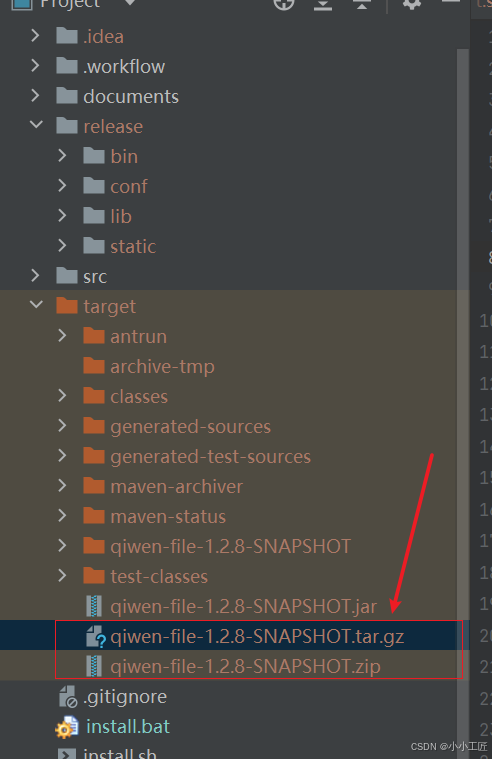Expand the qiwen-file-1.2.8-SNAPSHOT directory node
The image size is (492, 759).
tap(62, 546)
